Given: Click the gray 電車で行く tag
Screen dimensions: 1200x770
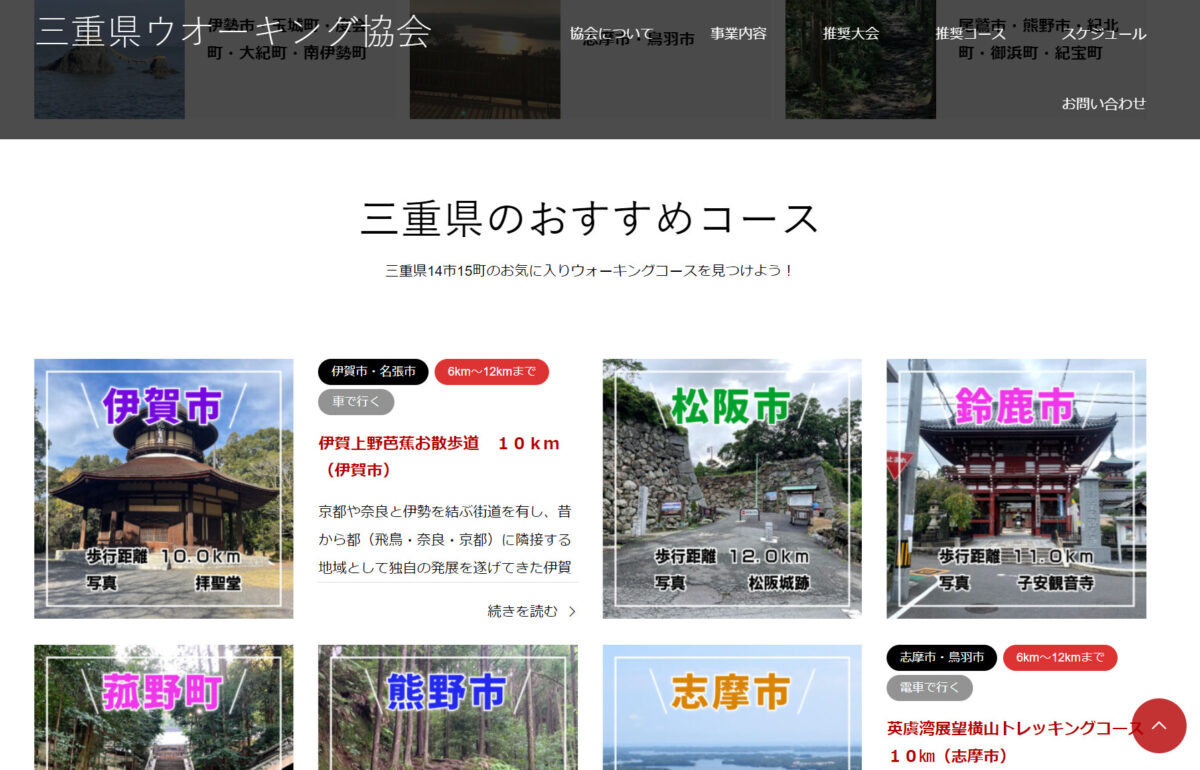Looking at the screenshot, I should pyautogui.click(x=929, y=687).
